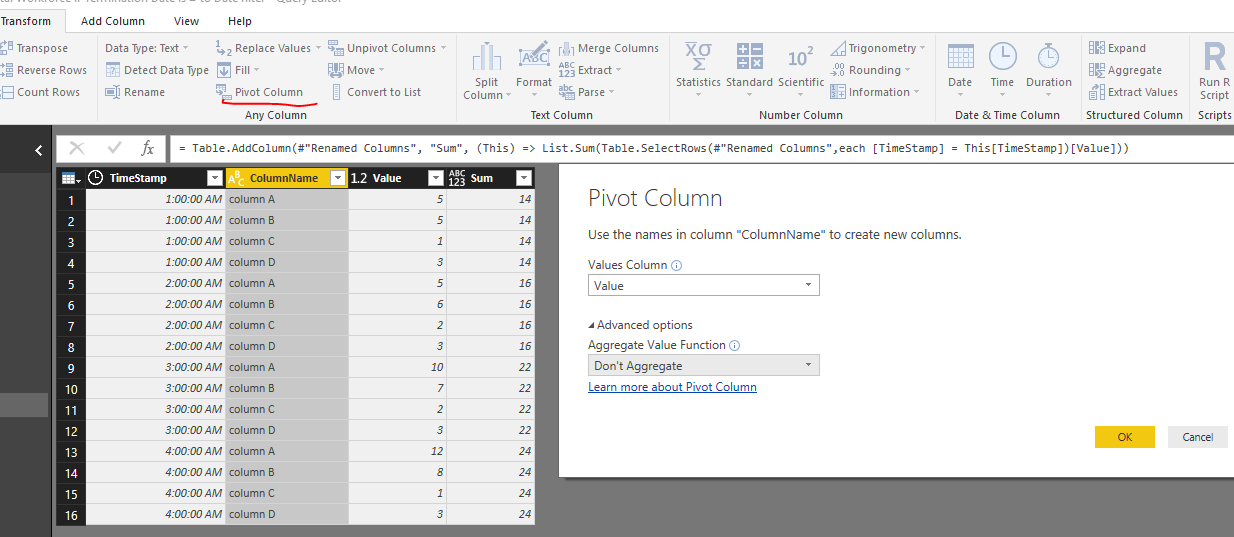This screenshot has width=1234, height=537.
Task: Click the row 9 cell "column A"
Action: 287,367
